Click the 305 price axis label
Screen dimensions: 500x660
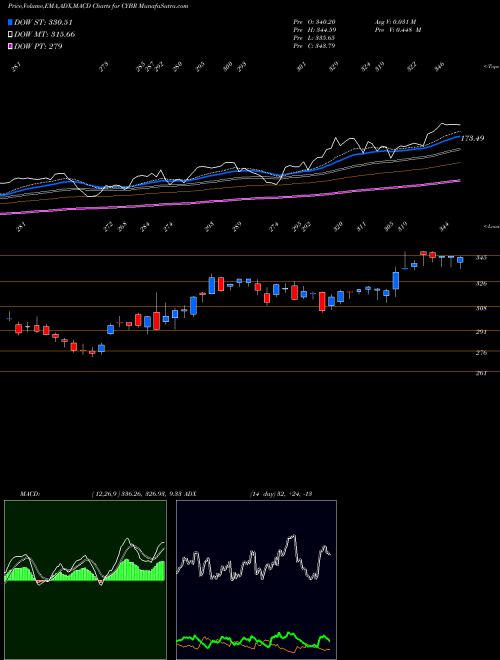[481, 308]
